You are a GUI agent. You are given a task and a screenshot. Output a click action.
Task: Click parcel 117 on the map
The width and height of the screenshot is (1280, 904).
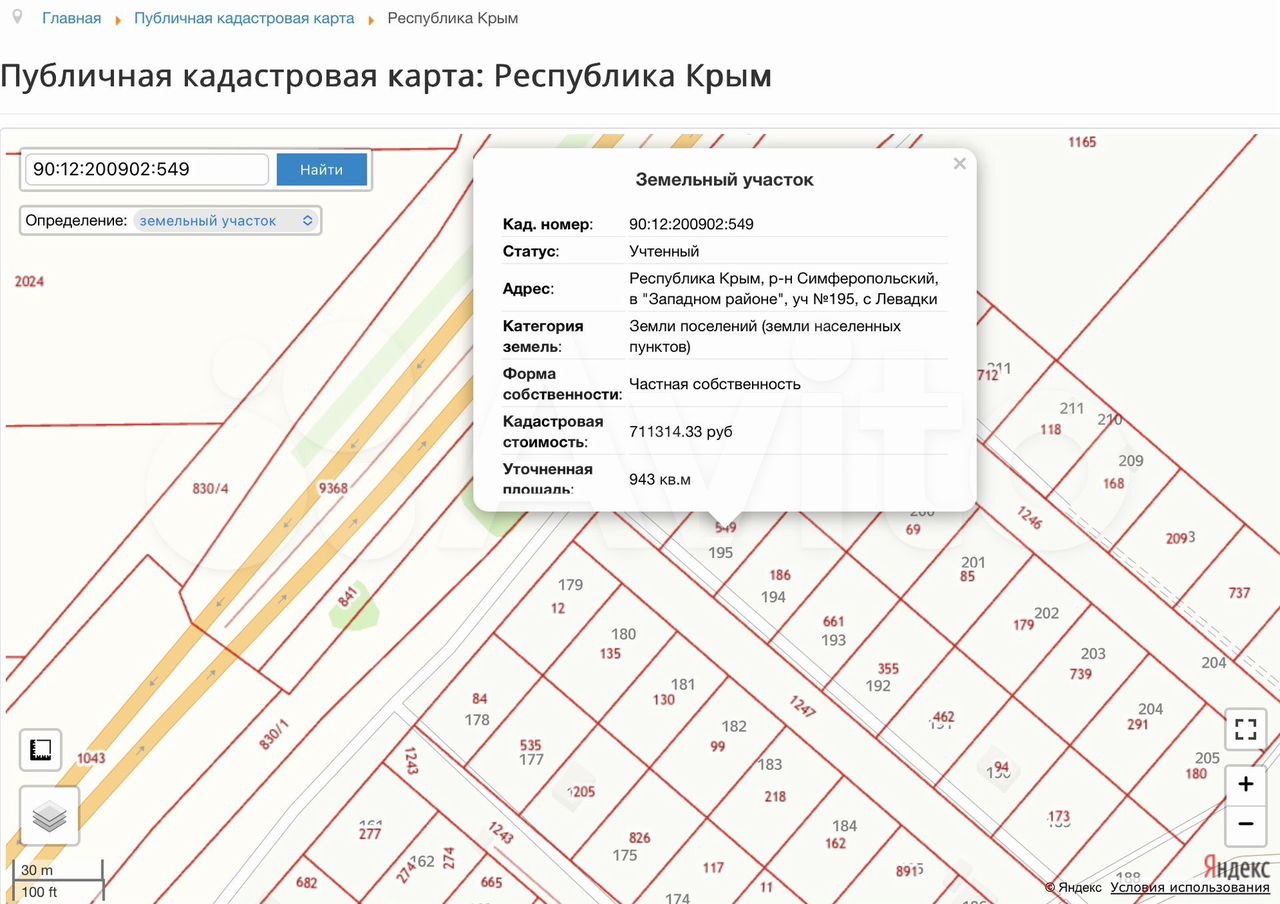(x=713, y=868)
